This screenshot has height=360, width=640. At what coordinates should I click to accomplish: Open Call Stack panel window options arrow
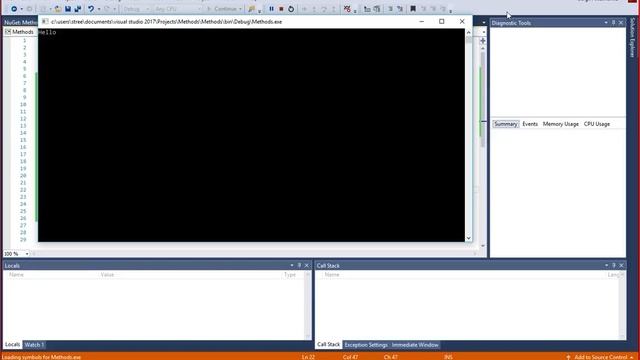pos(606,265)
